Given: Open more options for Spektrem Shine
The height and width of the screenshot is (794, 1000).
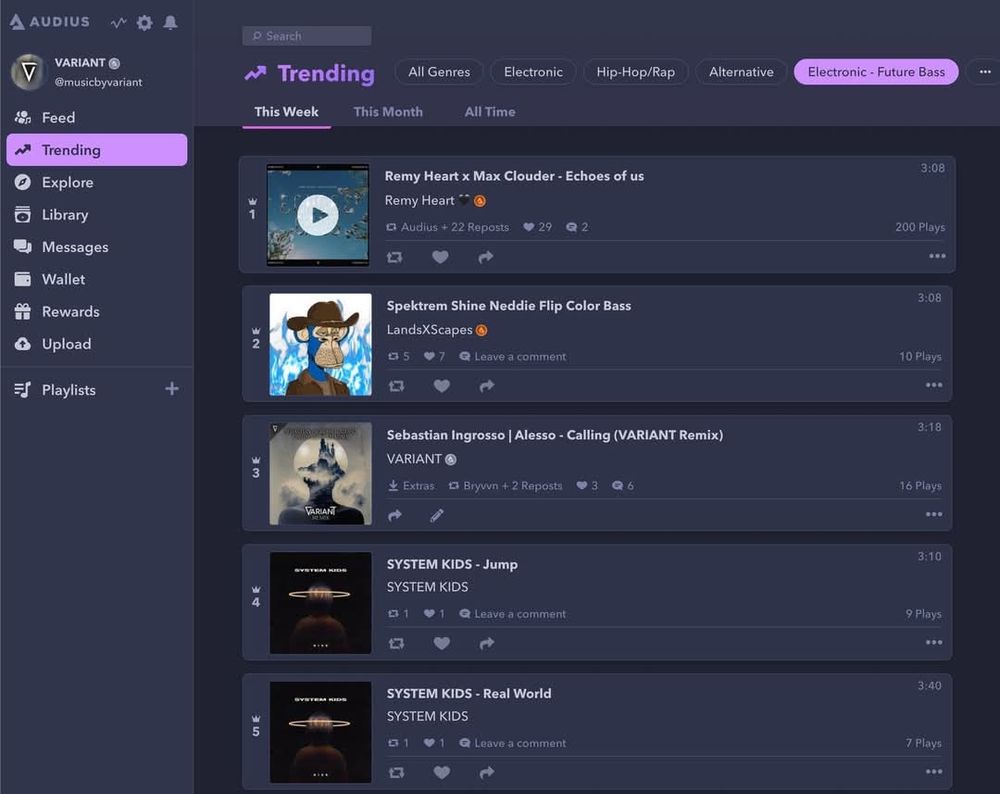Looking at the screenshot, I should tap(934, 385).
